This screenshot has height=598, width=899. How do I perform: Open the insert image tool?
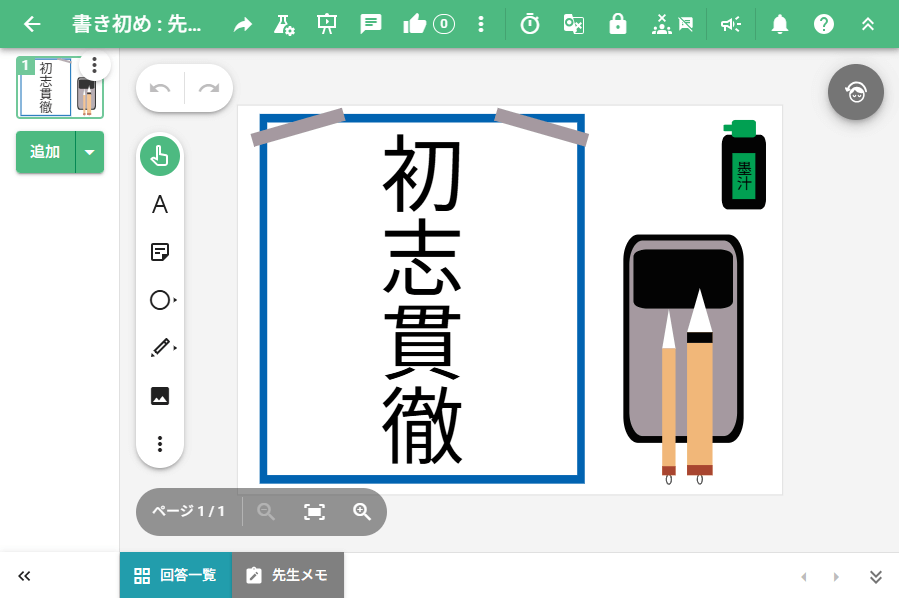click(160, 396)
